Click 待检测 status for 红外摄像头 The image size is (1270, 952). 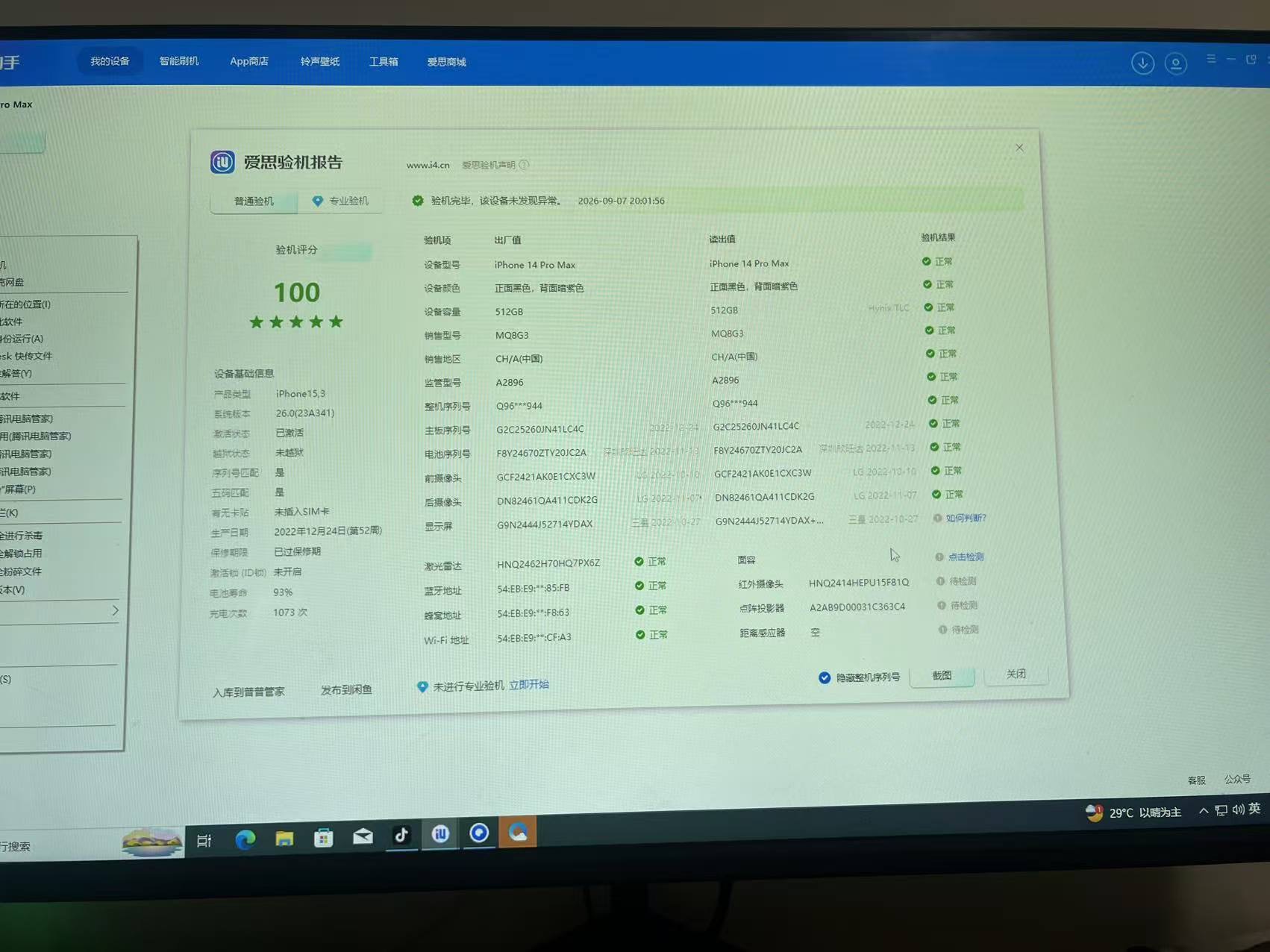click(x=963, y=581)
